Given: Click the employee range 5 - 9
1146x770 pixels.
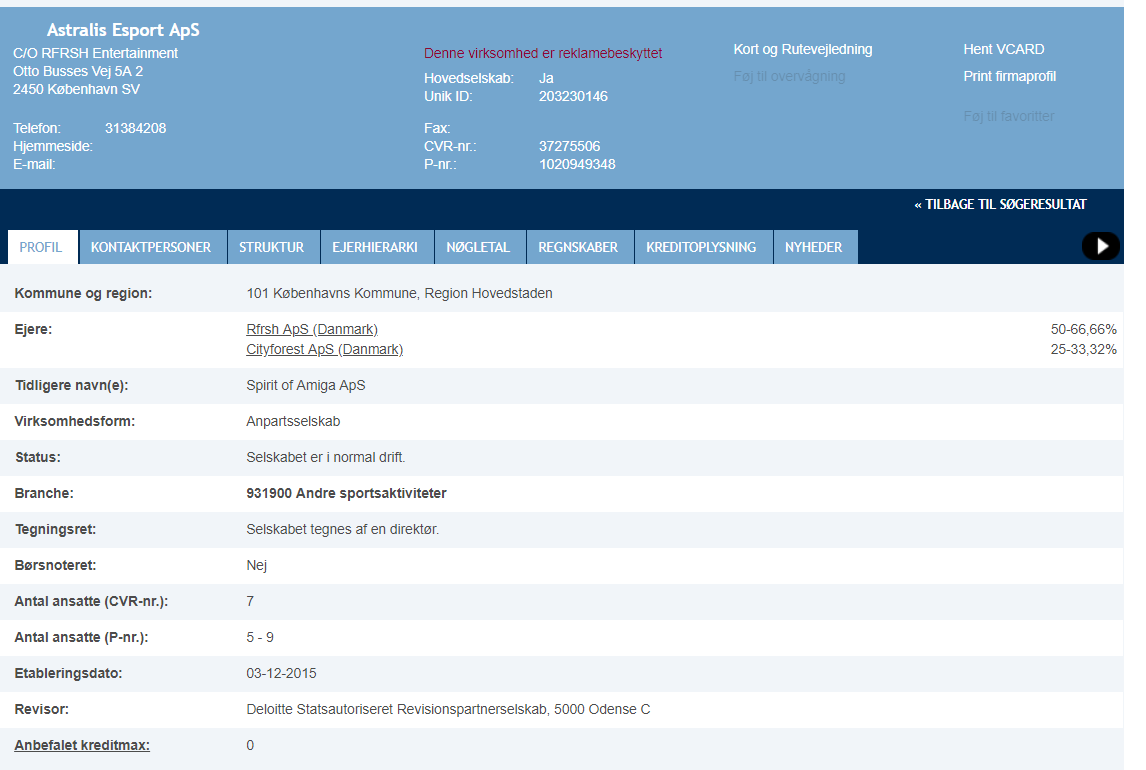Looking at the screenshot, I should 260,637.
